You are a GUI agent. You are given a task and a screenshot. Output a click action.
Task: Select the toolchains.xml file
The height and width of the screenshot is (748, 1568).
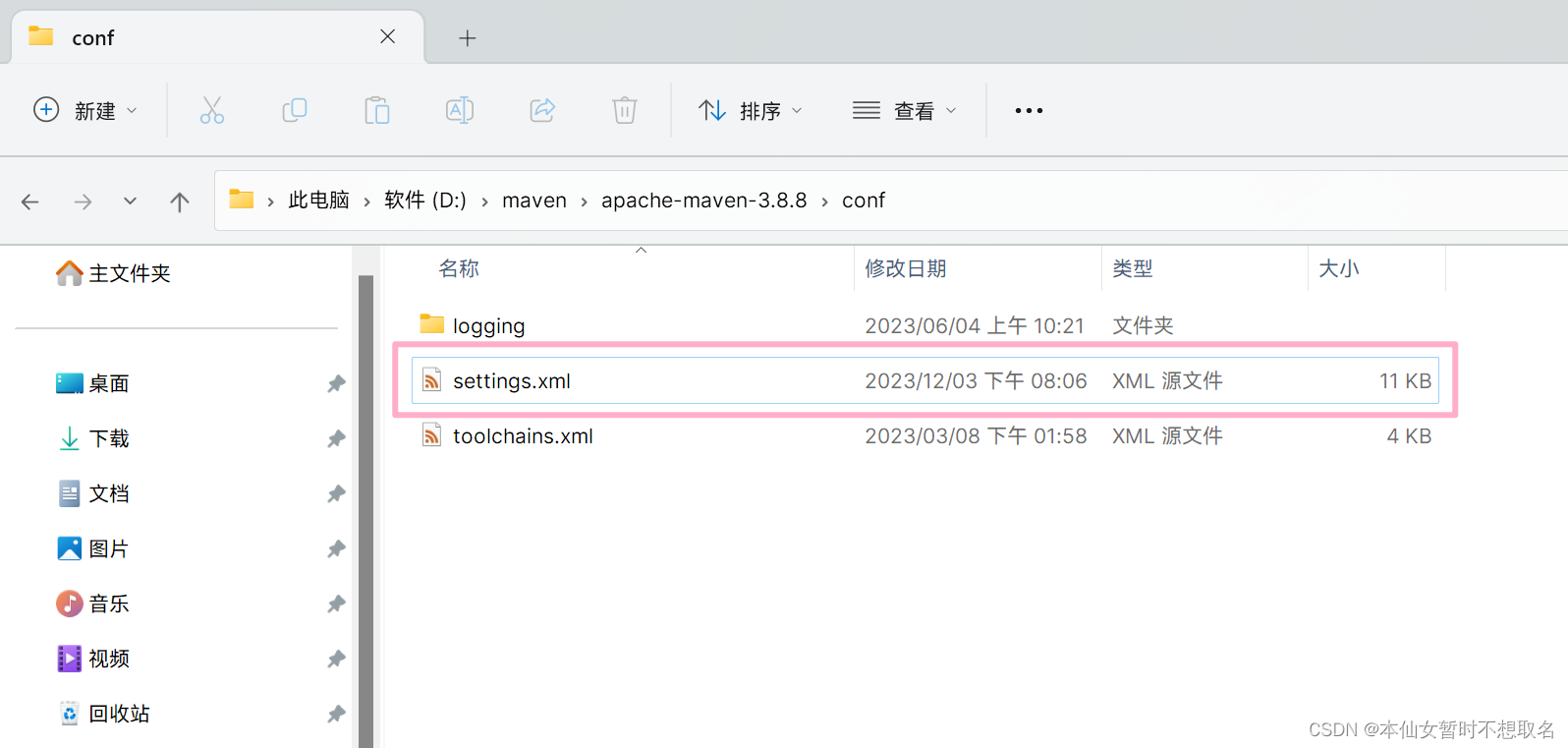925,435
